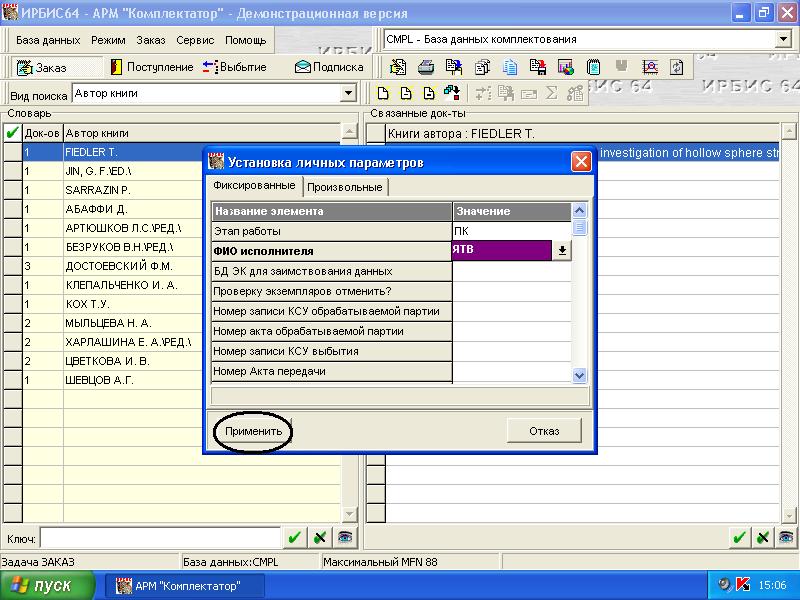
Task: Open the Вид поиска dropdown list
Action: 349,94
